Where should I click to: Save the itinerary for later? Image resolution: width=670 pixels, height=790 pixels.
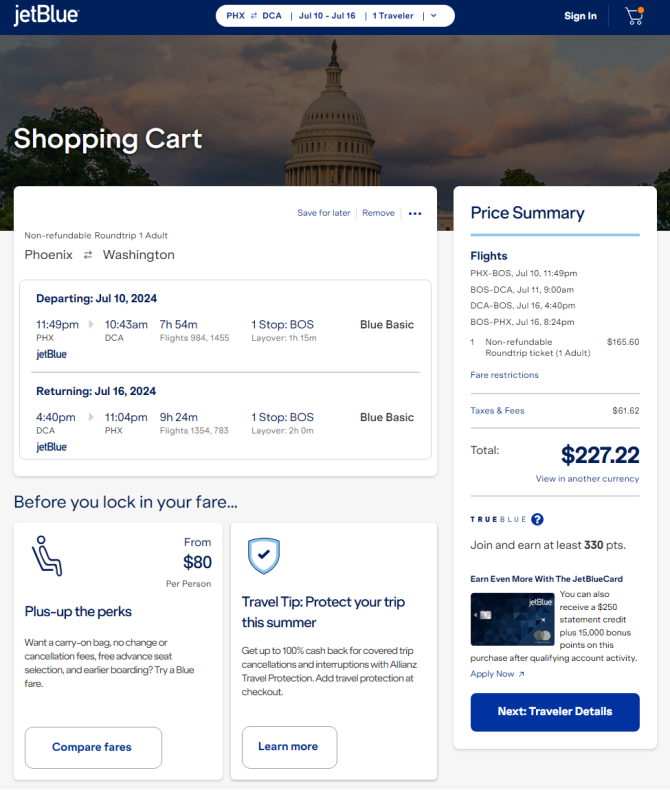[x=323, y=213]
